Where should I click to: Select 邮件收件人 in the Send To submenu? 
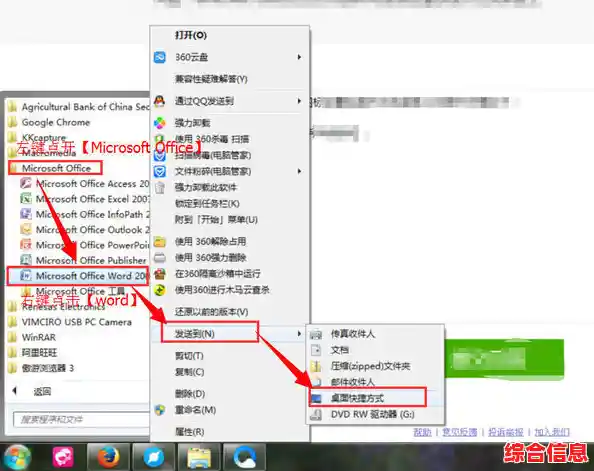click(x=352, y=382)
